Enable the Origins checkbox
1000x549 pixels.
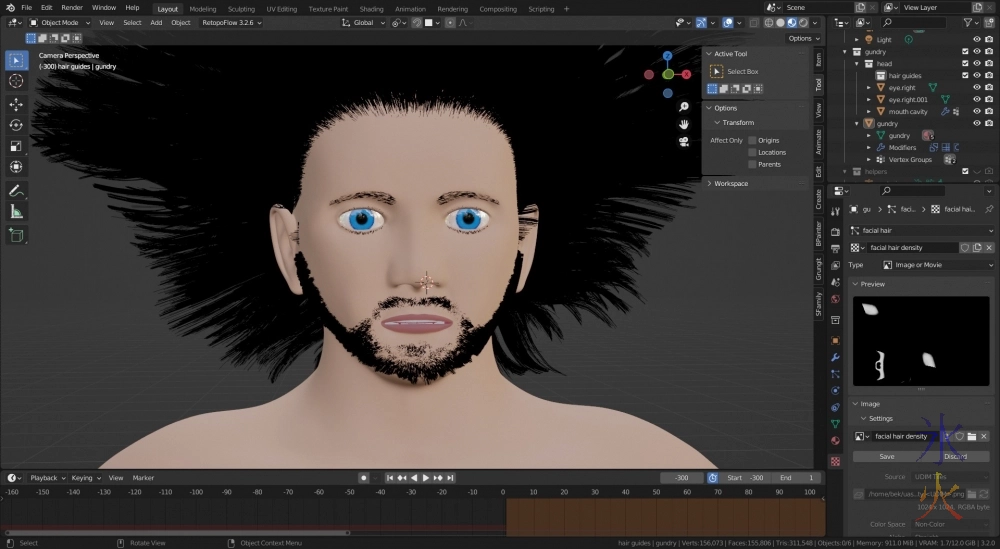[x=752, y=140]
